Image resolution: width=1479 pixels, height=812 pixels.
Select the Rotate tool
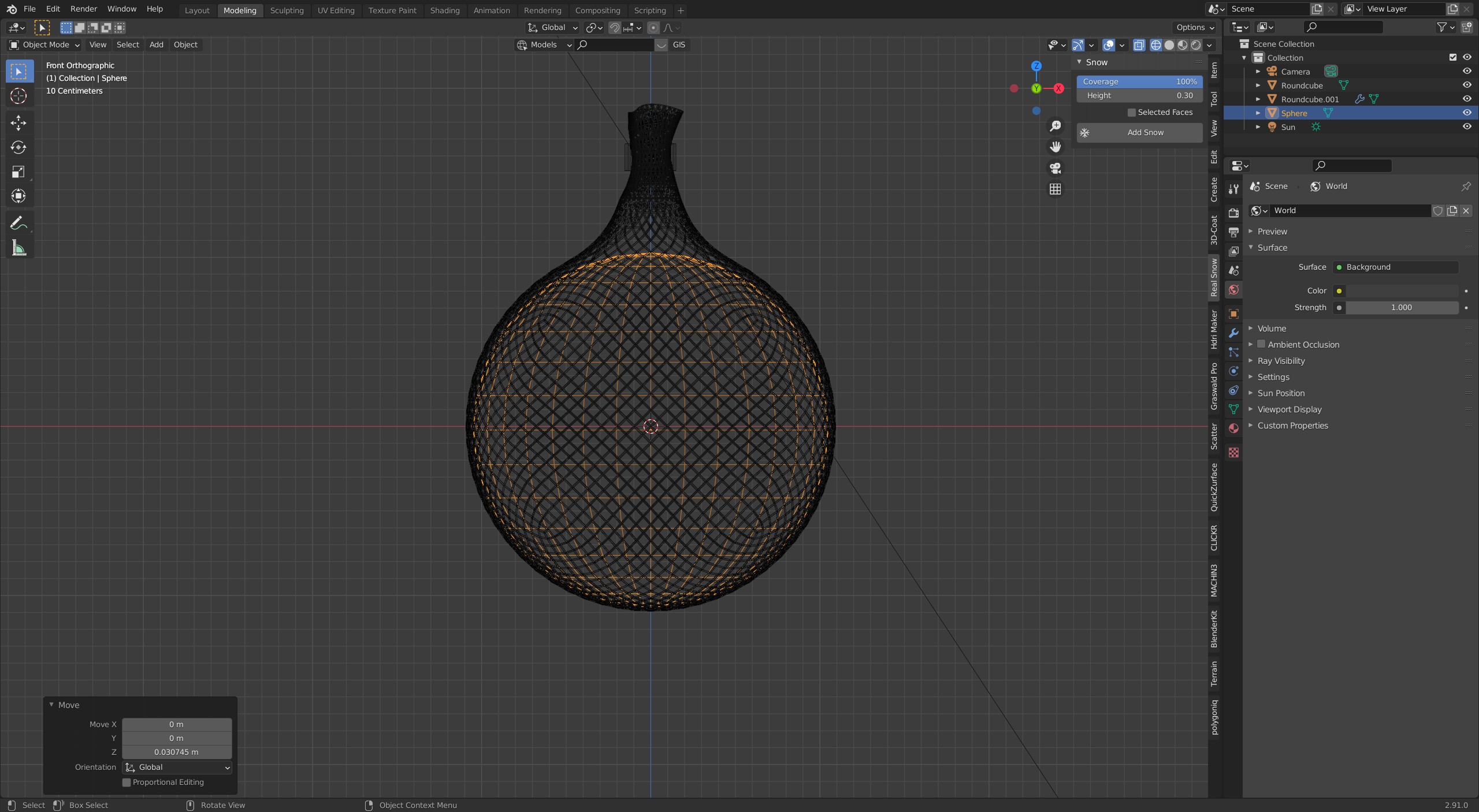18,147
